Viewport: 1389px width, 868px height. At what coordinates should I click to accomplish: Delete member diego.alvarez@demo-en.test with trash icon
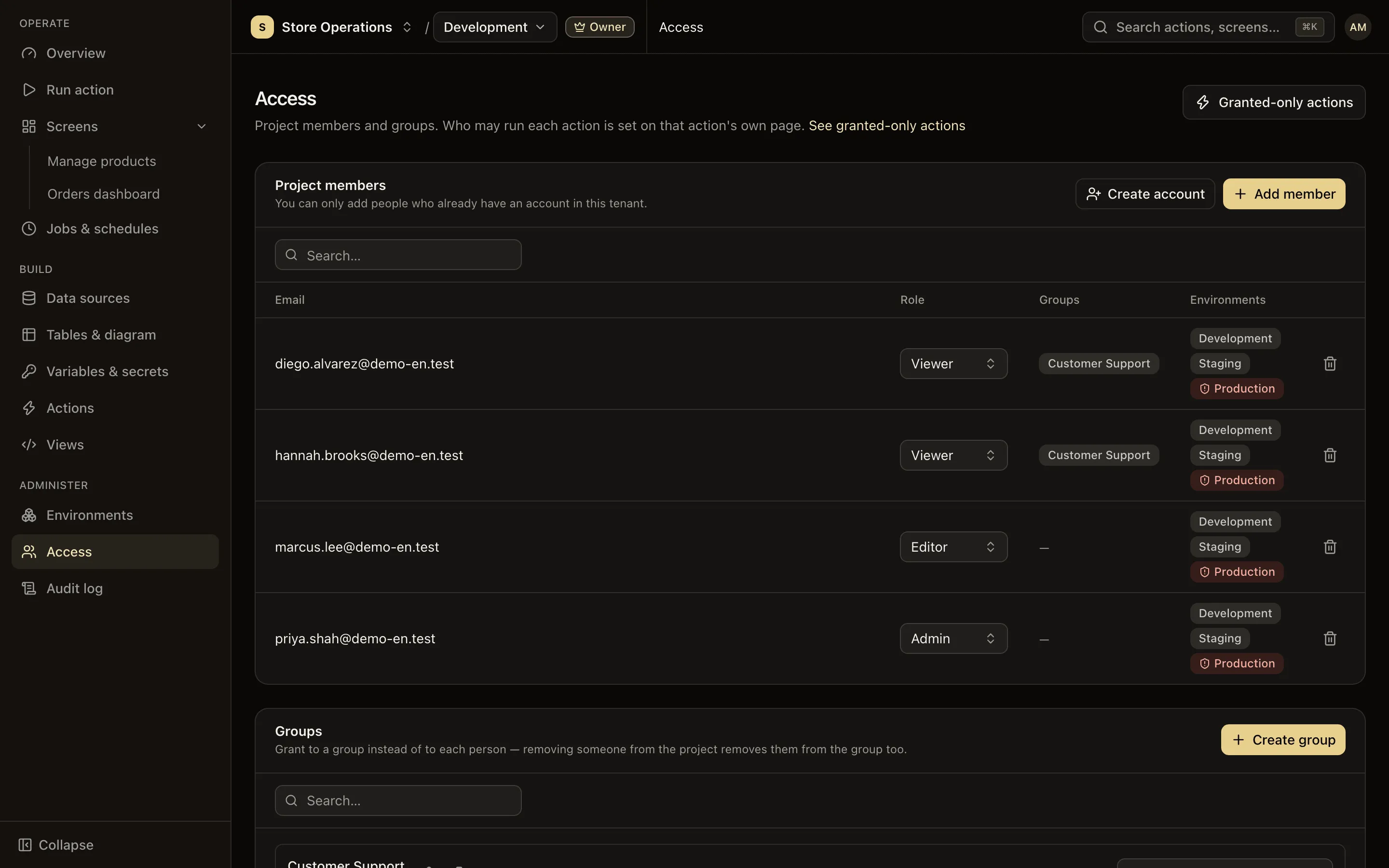coord(1330,364)
